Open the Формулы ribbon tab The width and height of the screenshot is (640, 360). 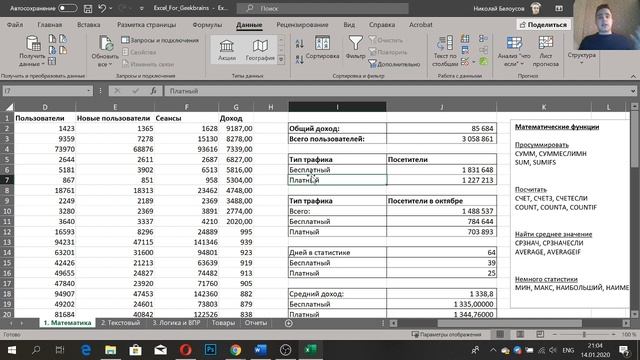click(207, 24)
